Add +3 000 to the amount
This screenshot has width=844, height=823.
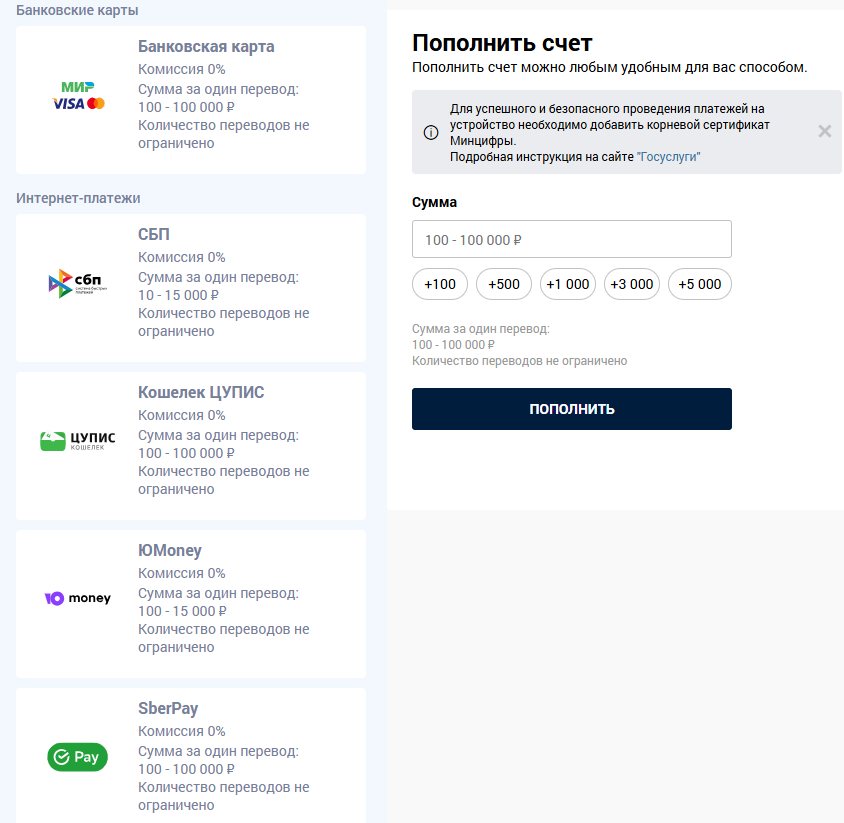[632, 284]
